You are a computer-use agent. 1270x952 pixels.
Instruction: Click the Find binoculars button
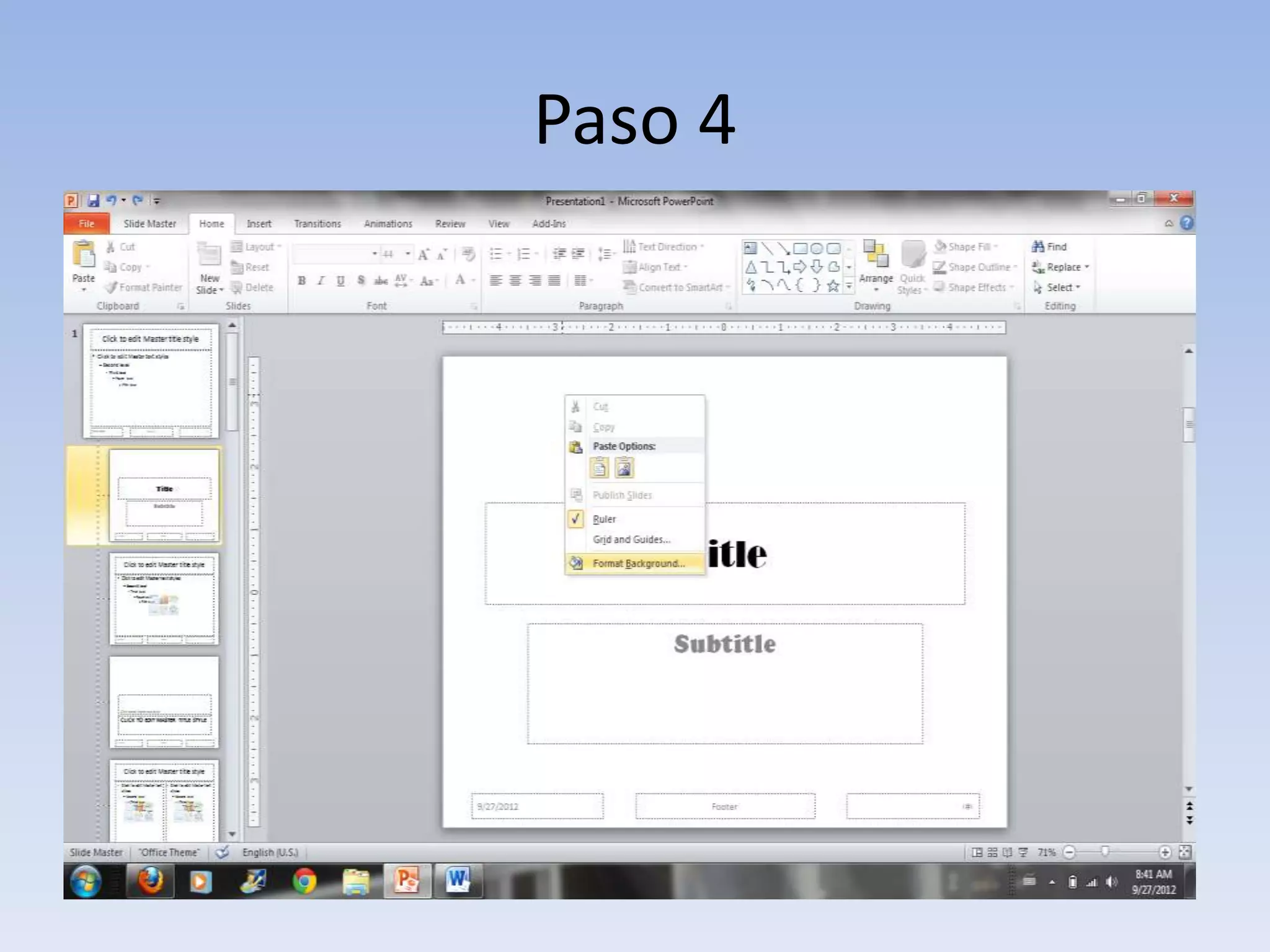[1049, 247]
